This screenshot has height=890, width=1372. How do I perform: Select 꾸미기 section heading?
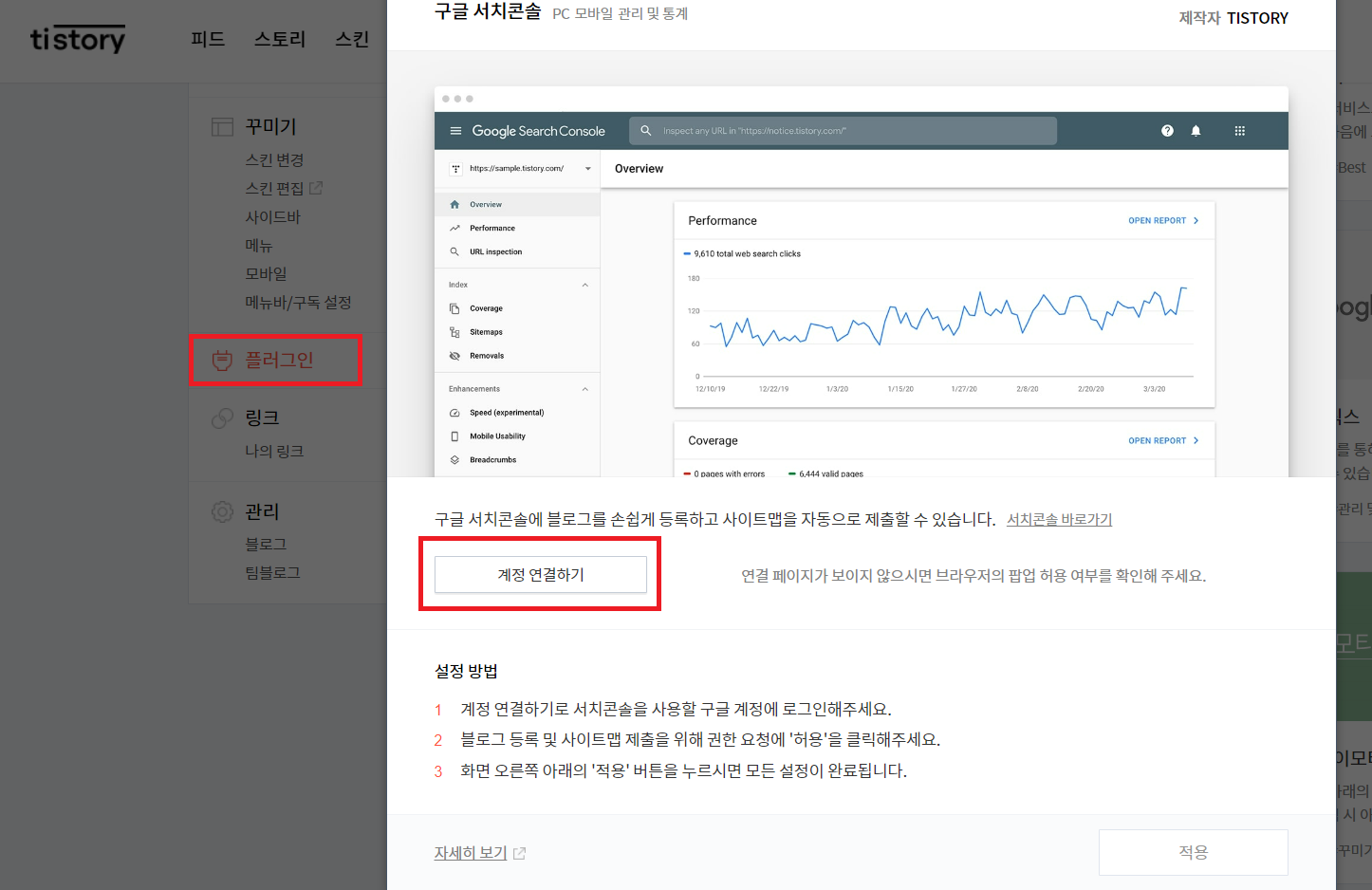(270, 126)
